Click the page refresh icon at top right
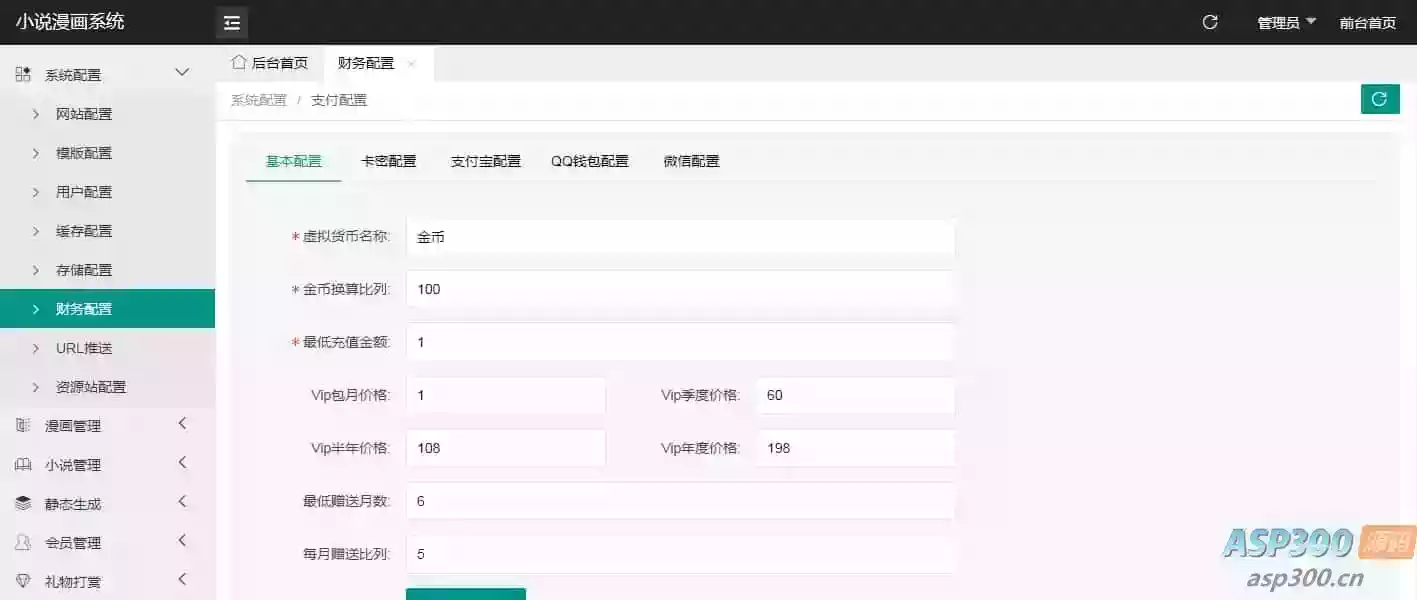 point(1210,21)
